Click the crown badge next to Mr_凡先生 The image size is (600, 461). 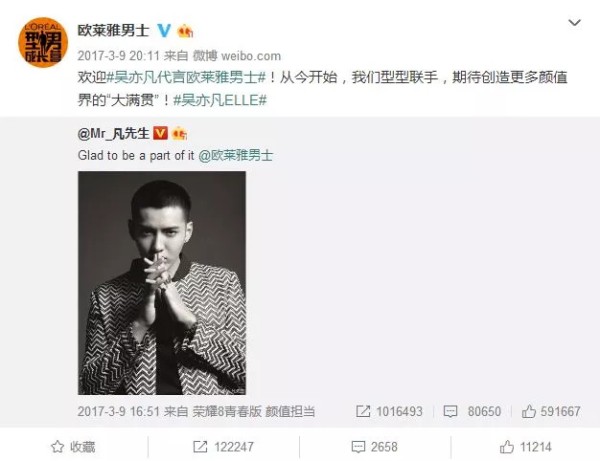pos(179,134)
